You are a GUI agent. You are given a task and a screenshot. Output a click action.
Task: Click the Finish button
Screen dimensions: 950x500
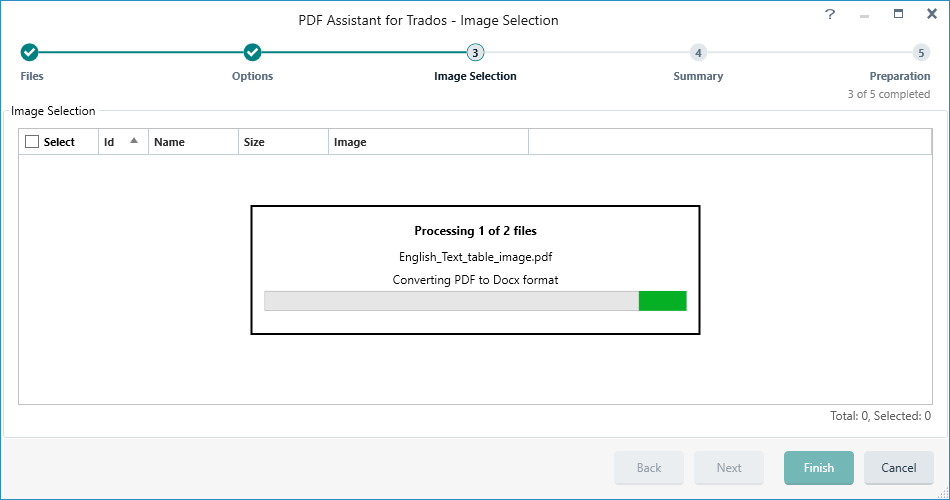pos(819,468)
